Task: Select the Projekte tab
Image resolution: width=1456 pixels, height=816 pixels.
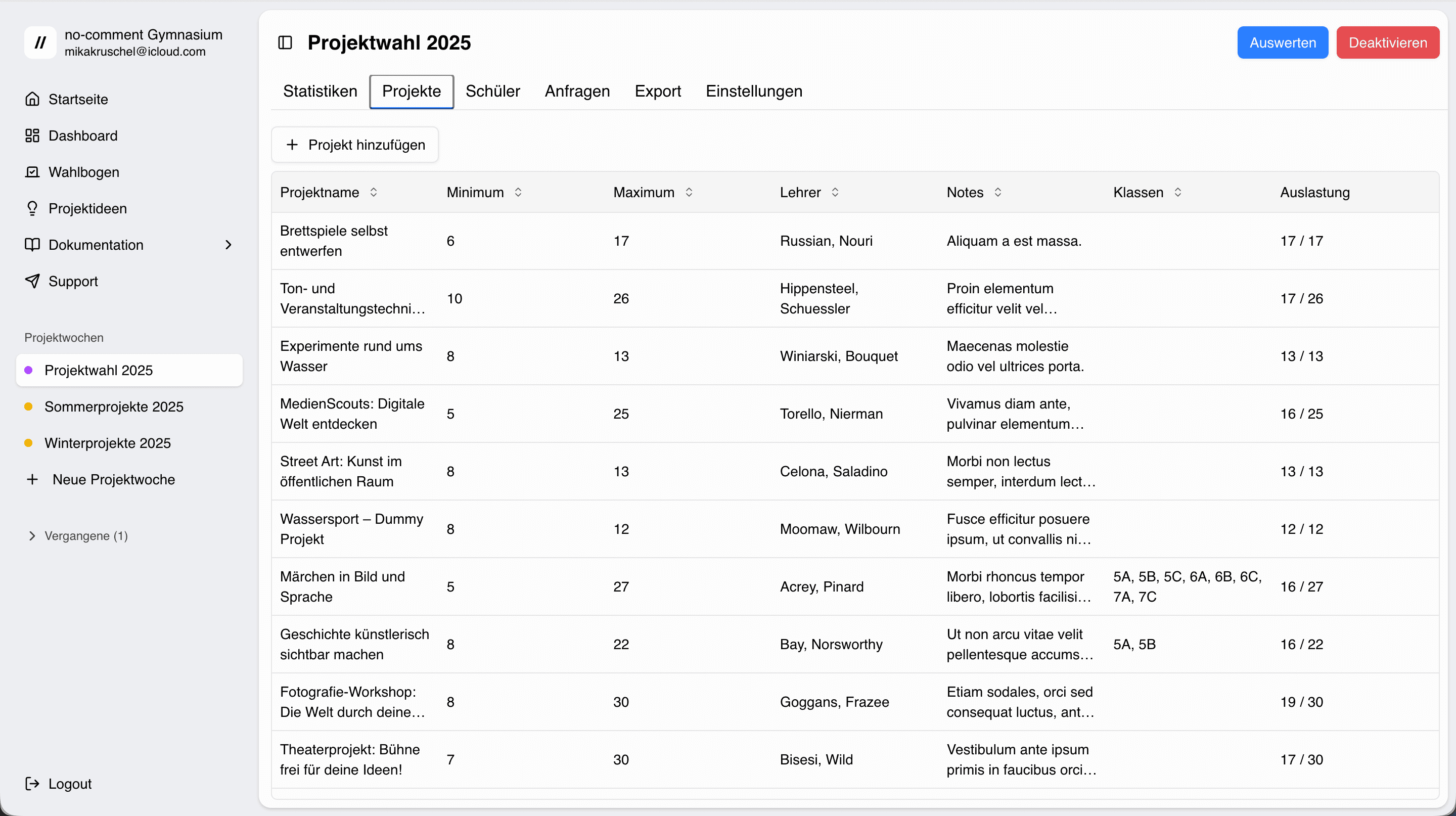Action: [412, 91]
